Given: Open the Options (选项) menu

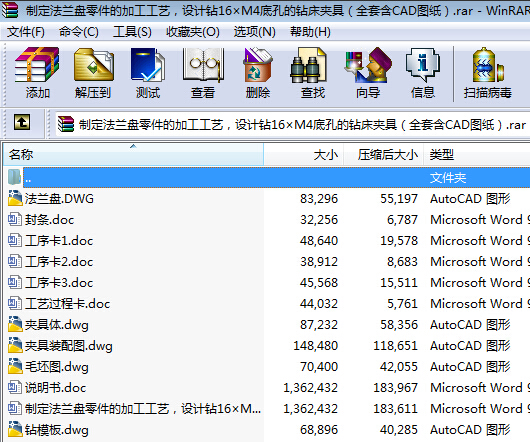Looking at the screenshot, I should click(255, 32).
